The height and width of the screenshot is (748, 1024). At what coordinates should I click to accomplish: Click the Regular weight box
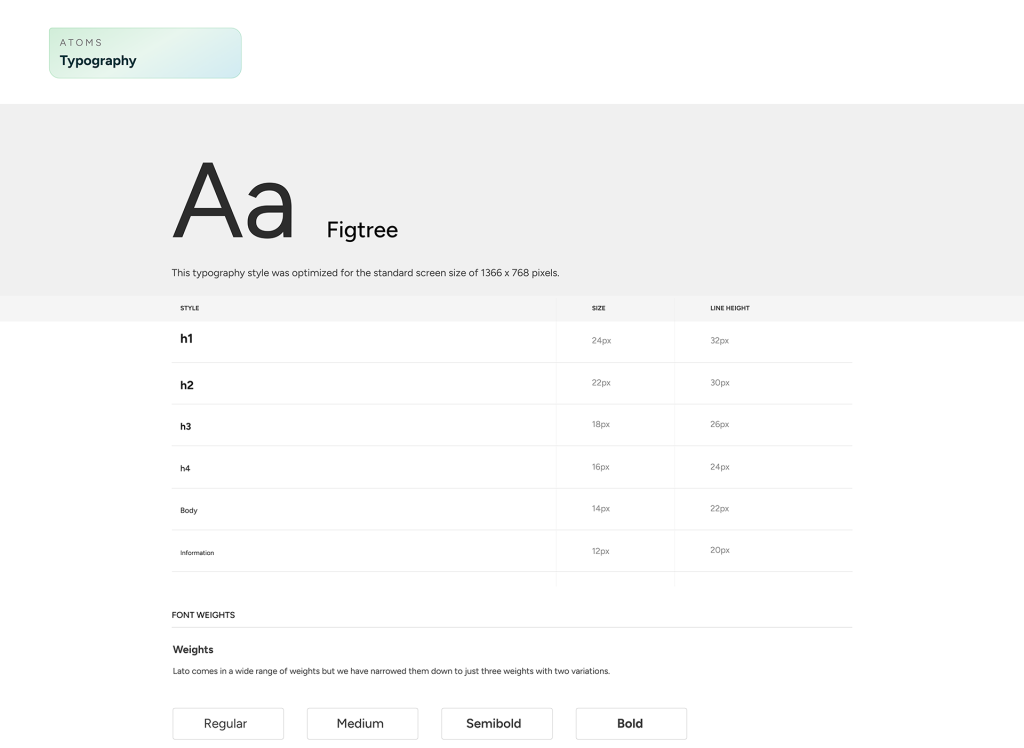coord(228,723)
